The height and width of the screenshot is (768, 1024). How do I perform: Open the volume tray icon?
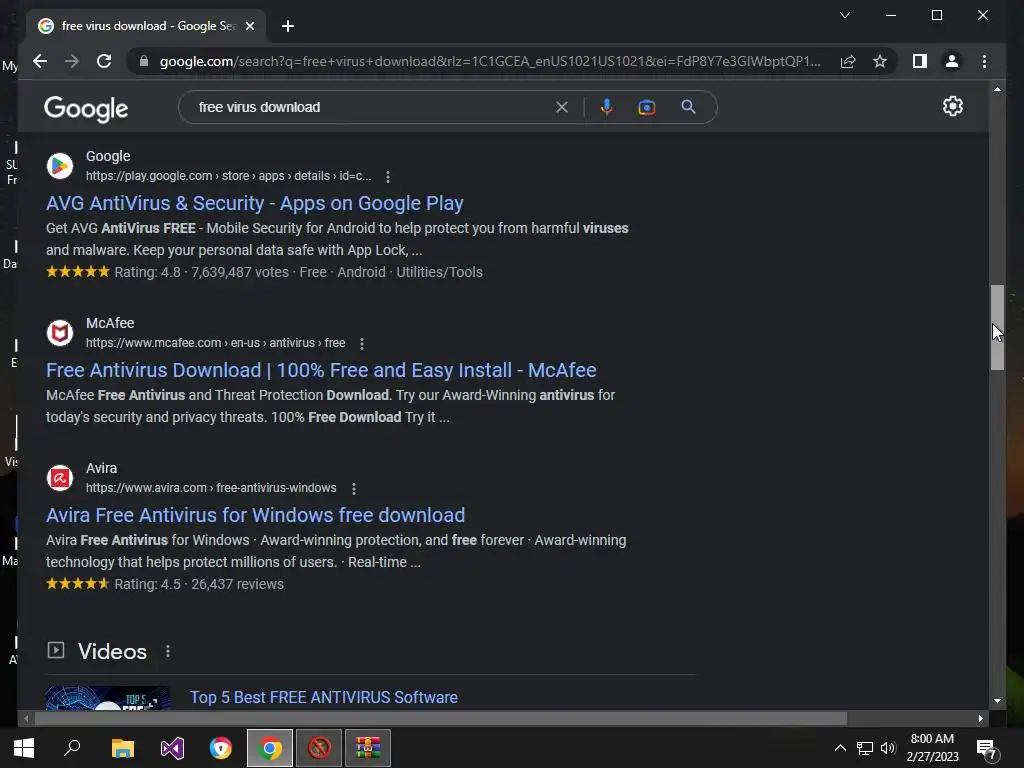(x=888, y=748)
